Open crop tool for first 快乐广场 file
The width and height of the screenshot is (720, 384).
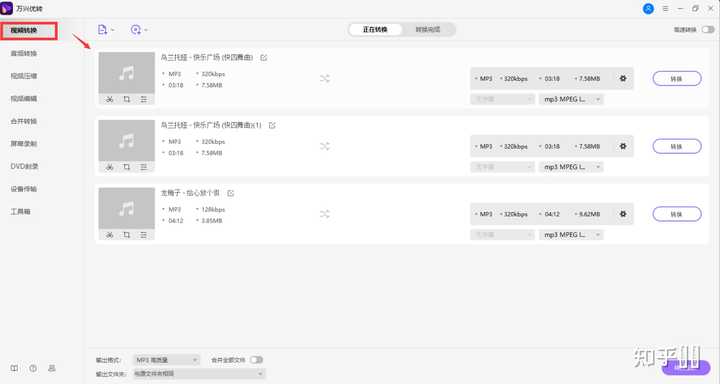click(x=127, y=99)
